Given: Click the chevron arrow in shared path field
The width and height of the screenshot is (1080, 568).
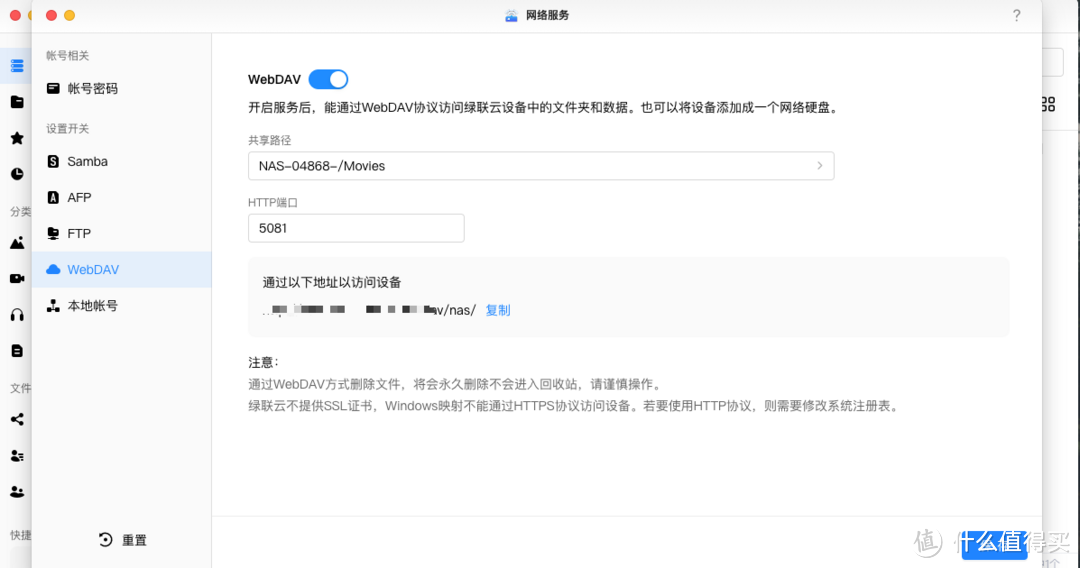Looking at the screenshot, I should tap(820, 166).
